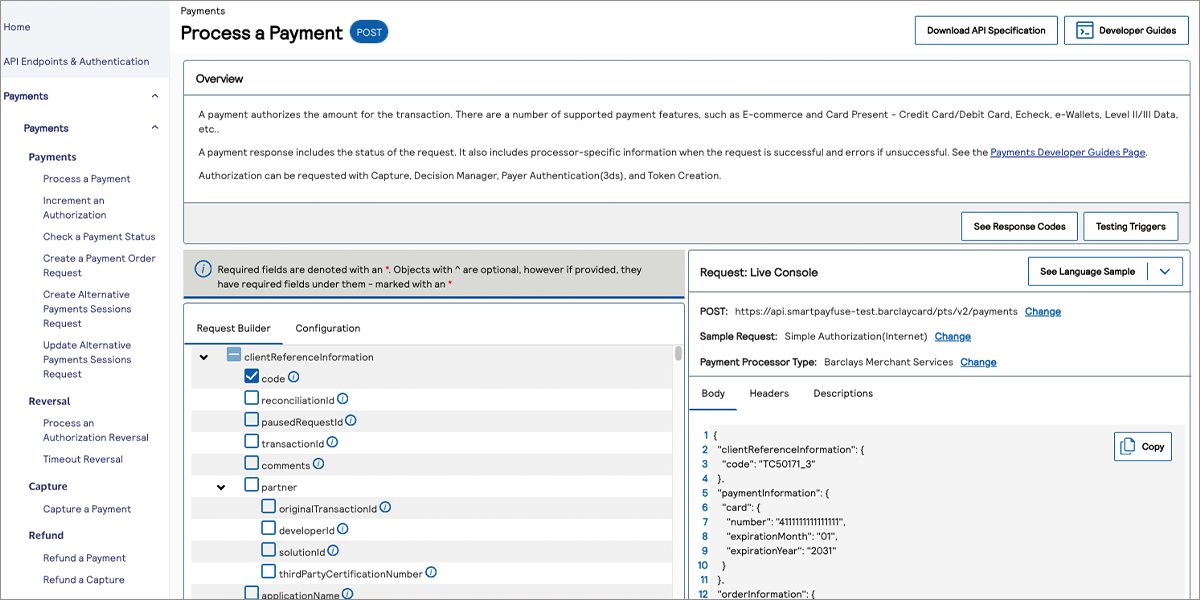Click info icon next to transactionId
The width and height of the screenshot is (1200, 600).
pos(332,442)
